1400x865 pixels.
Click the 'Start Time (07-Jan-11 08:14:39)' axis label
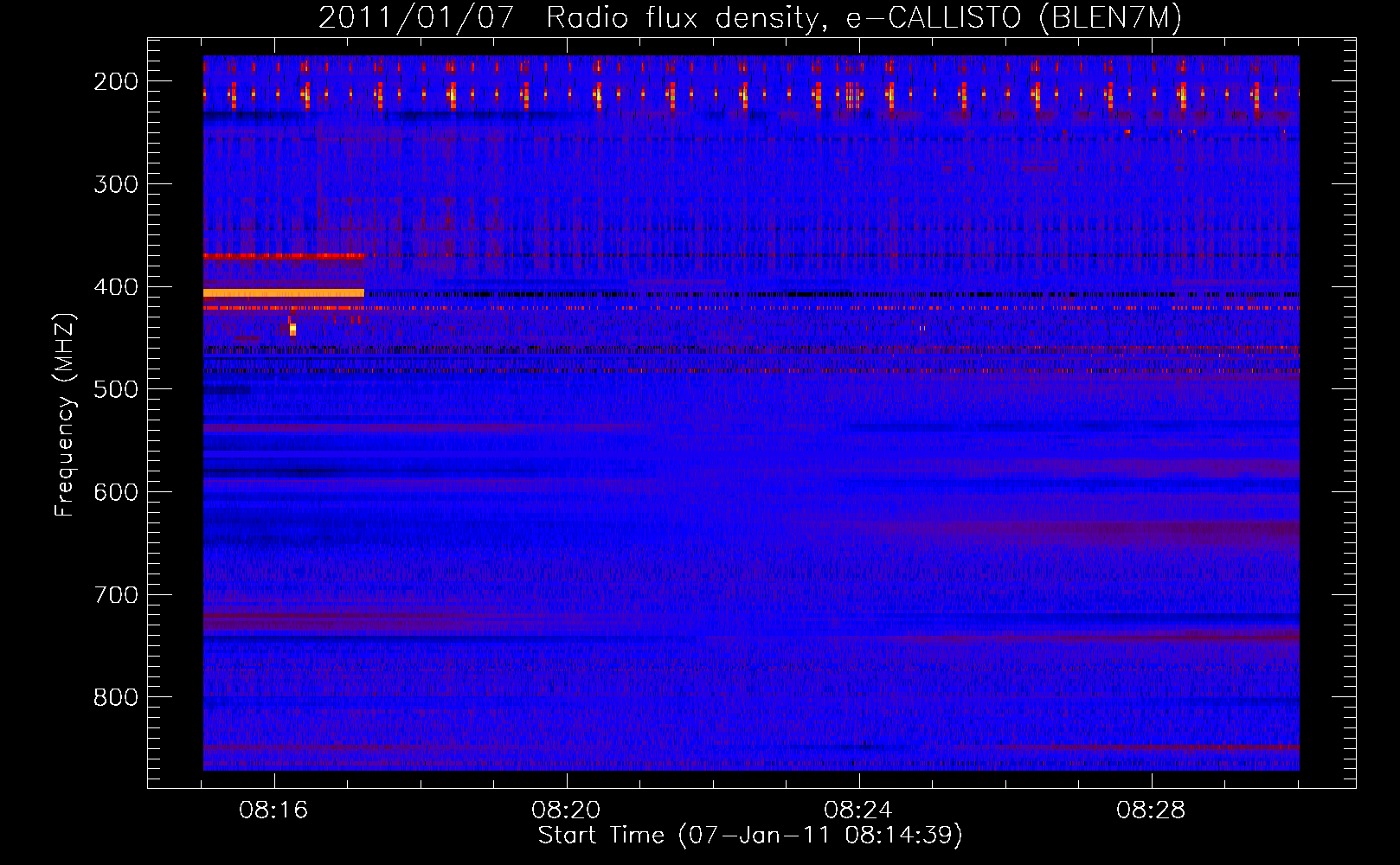point(750,836)
